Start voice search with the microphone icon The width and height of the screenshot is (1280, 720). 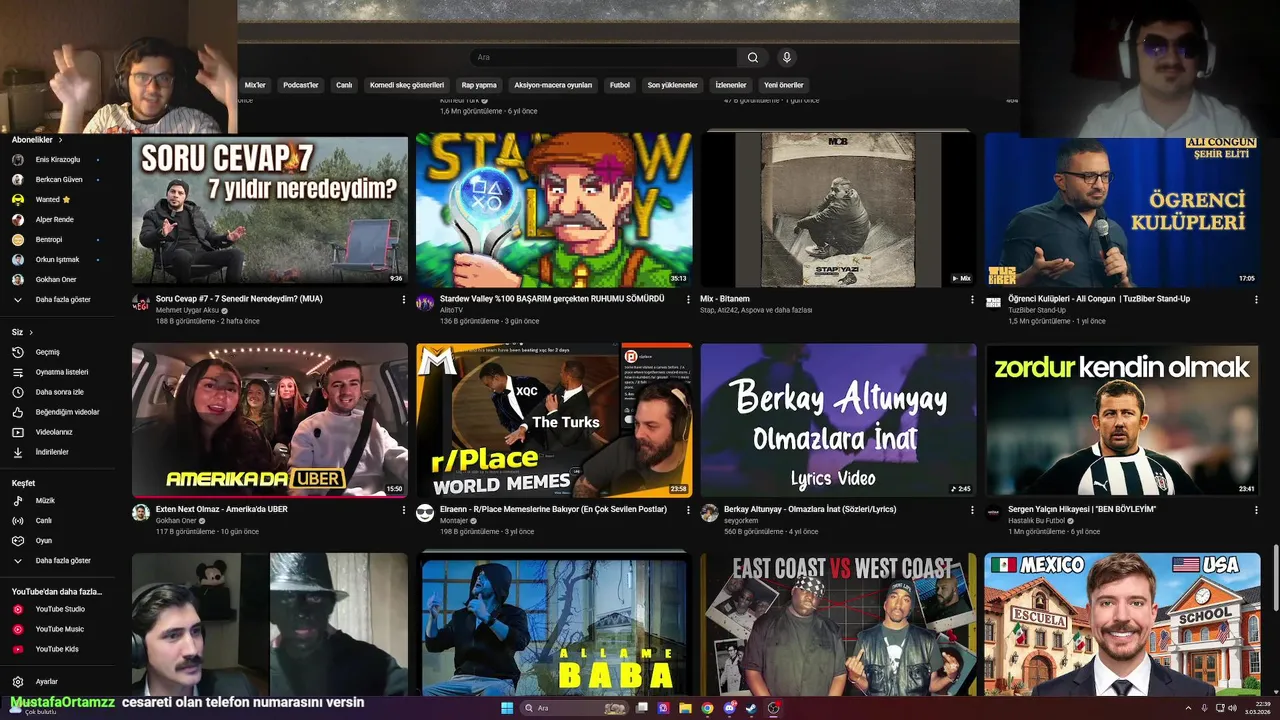(787, 58)
